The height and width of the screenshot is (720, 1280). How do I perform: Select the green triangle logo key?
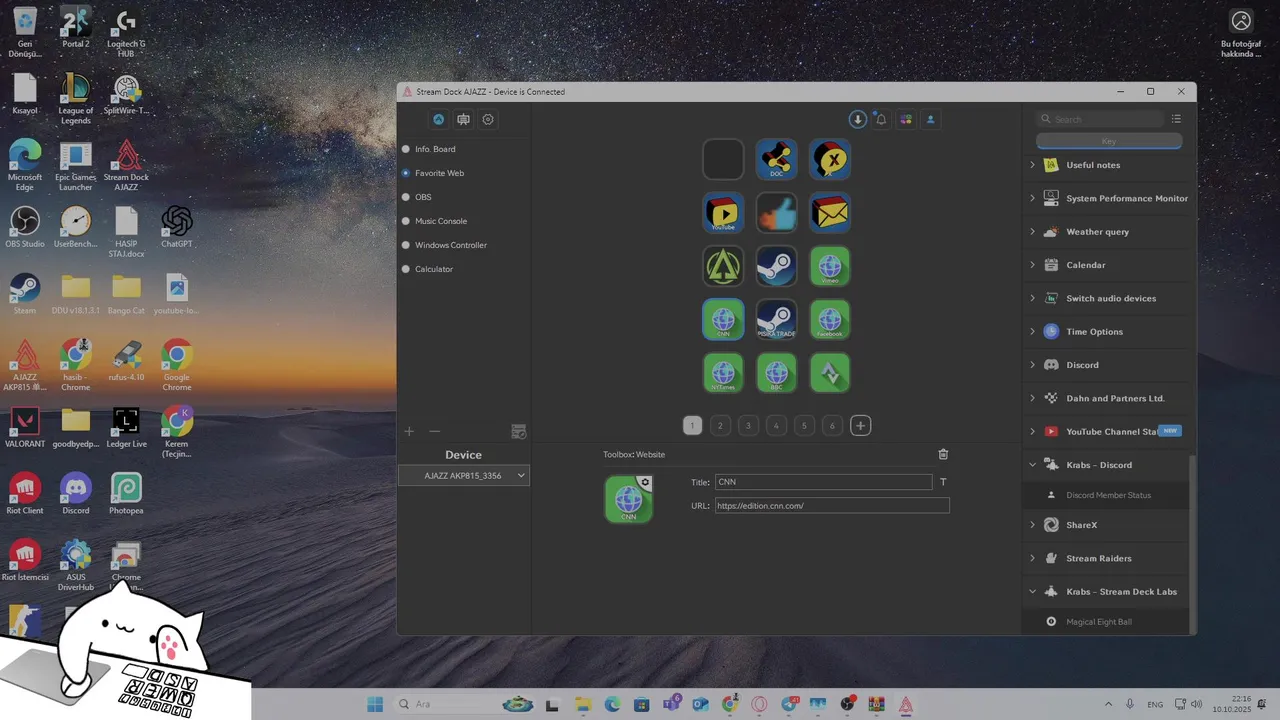(723, 266)
